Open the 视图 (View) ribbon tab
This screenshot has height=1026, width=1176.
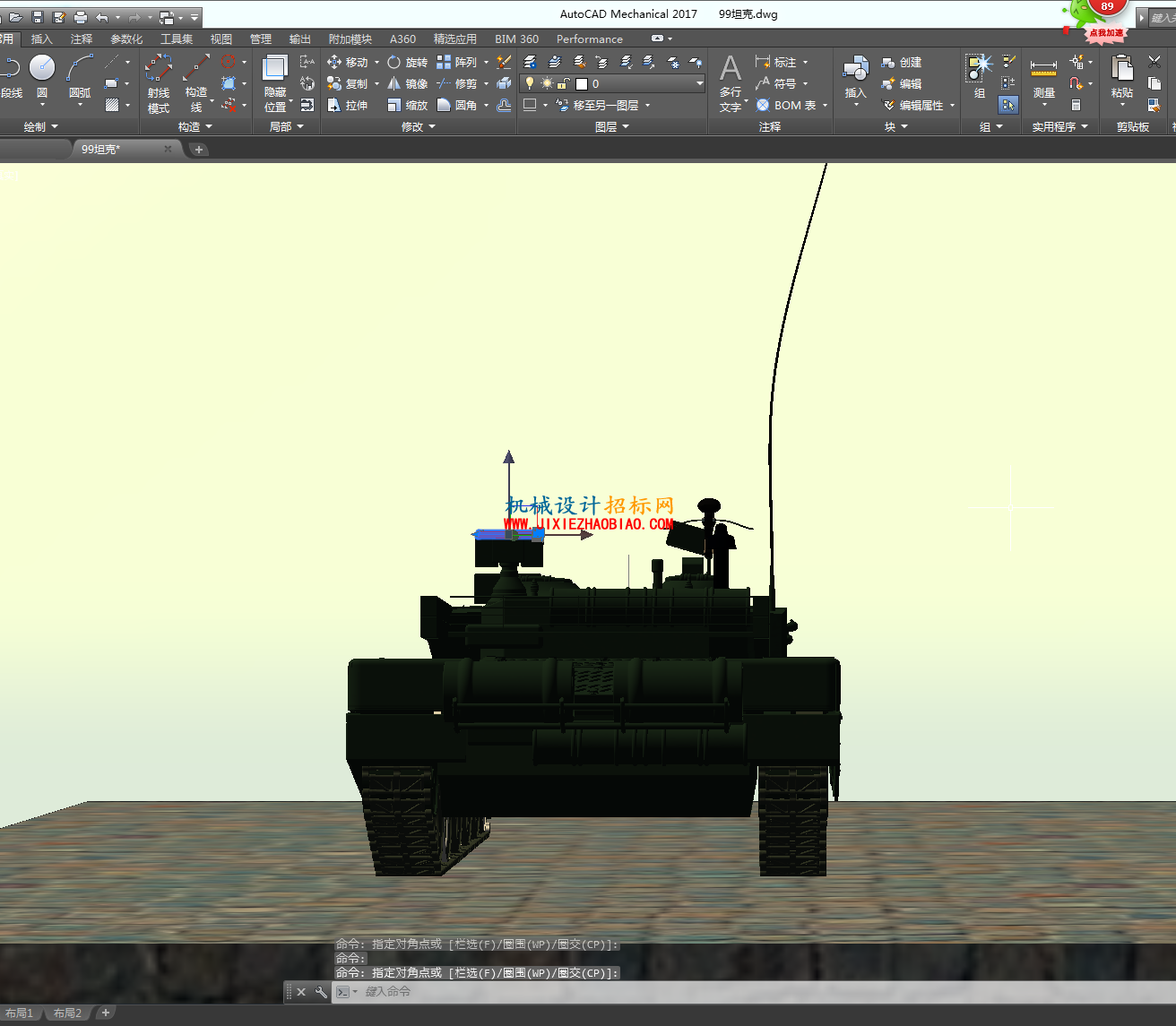coord(221,39)
